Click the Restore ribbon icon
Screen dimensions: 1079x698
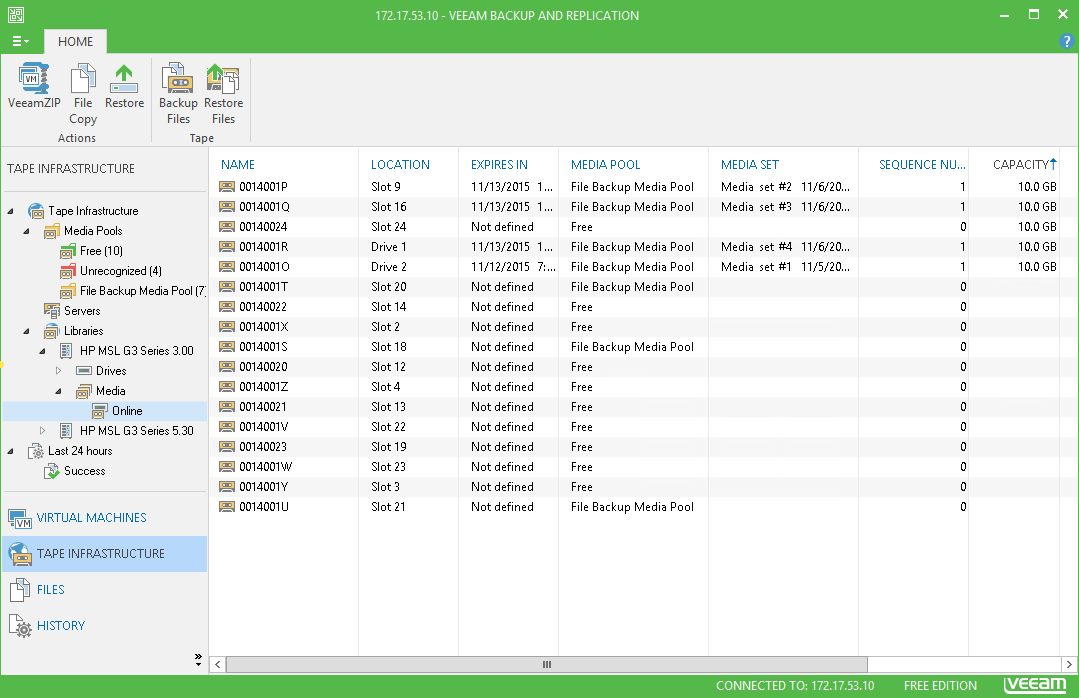[x=124, y=78]
